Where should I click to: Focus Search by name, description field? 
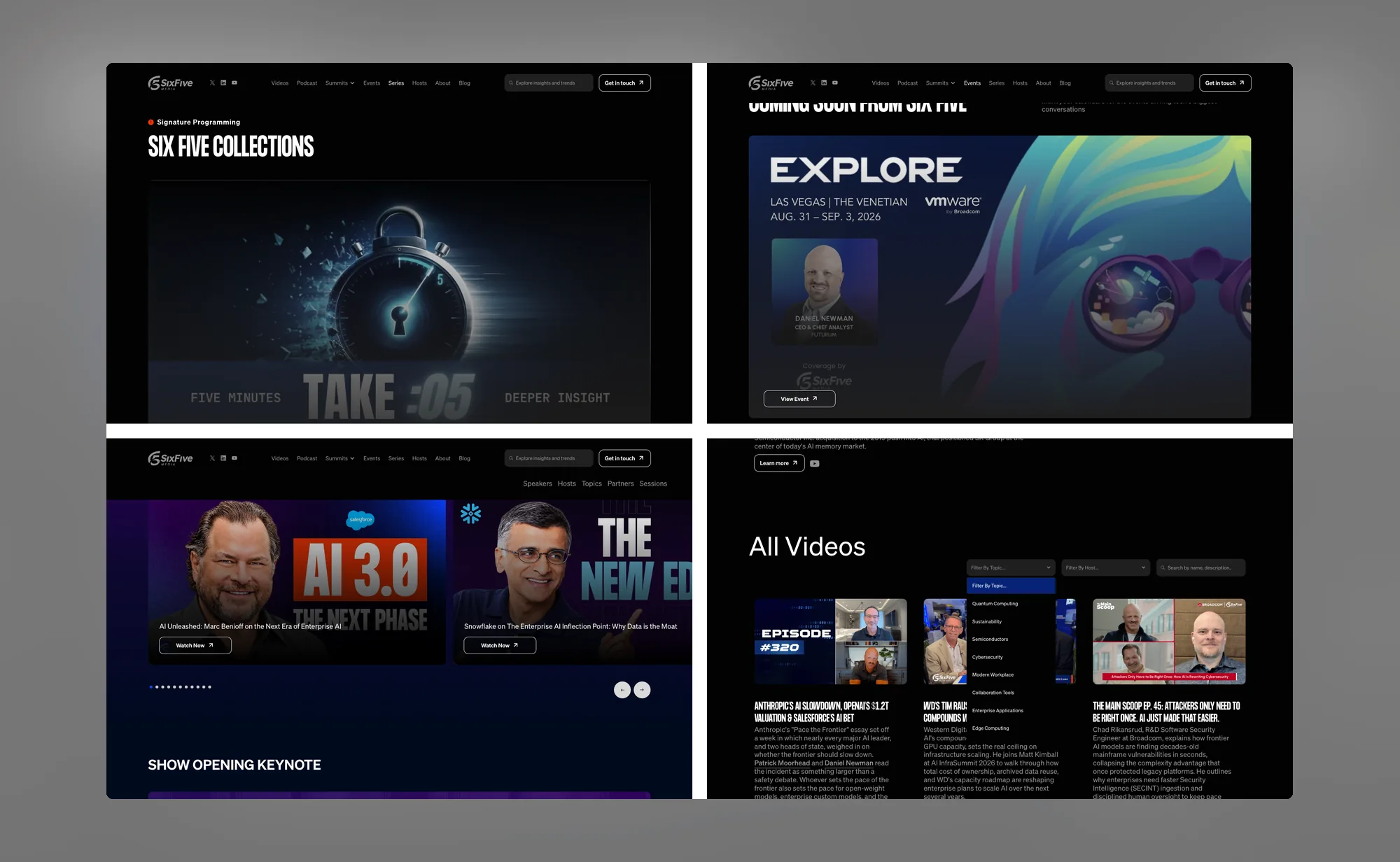1201,567
